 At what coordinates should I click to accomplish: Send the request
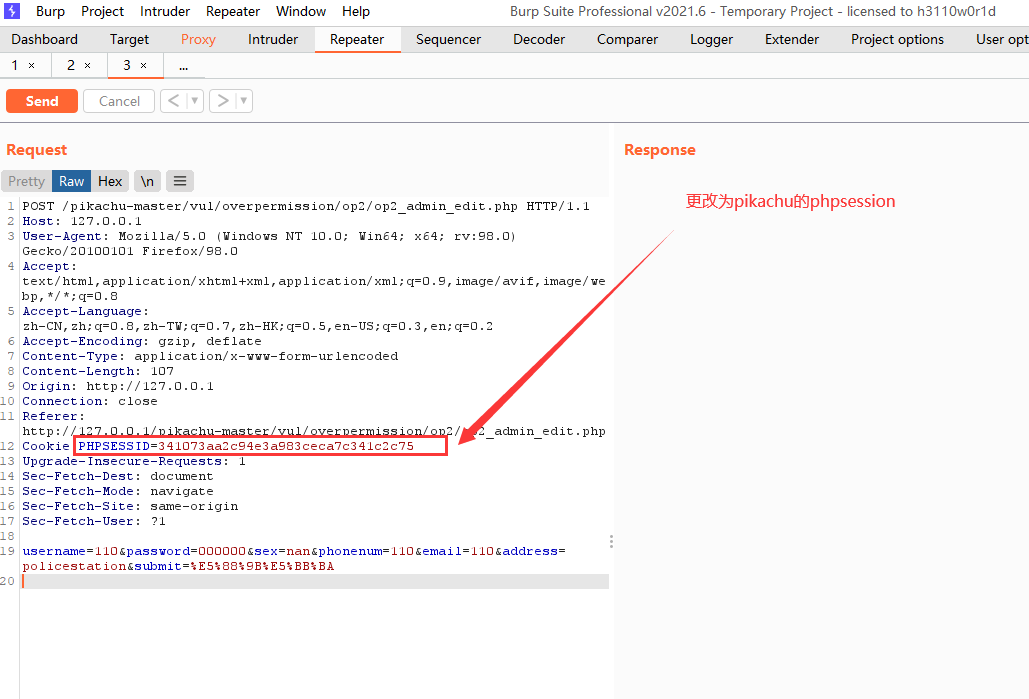click(x=42, y=101)
